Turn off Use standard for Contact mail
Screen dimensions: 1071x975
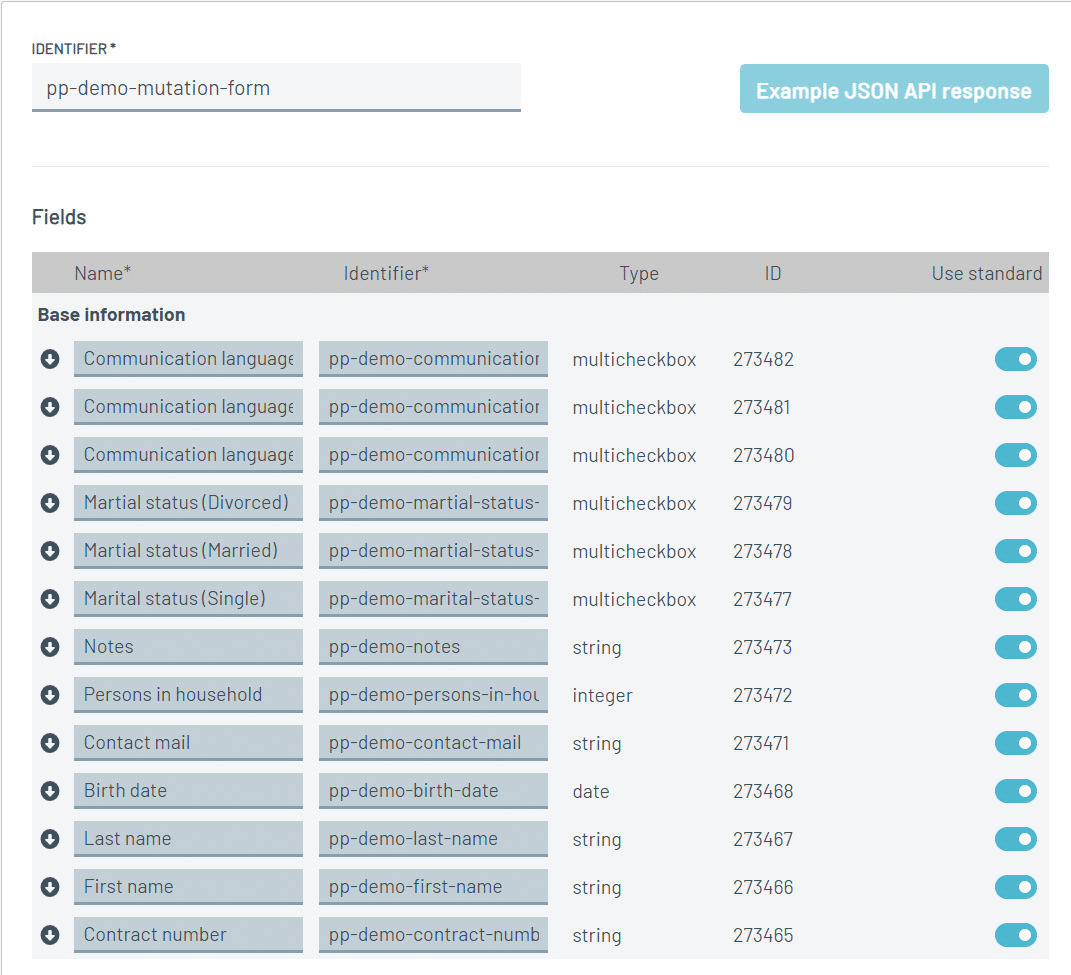click(1016, 743)
